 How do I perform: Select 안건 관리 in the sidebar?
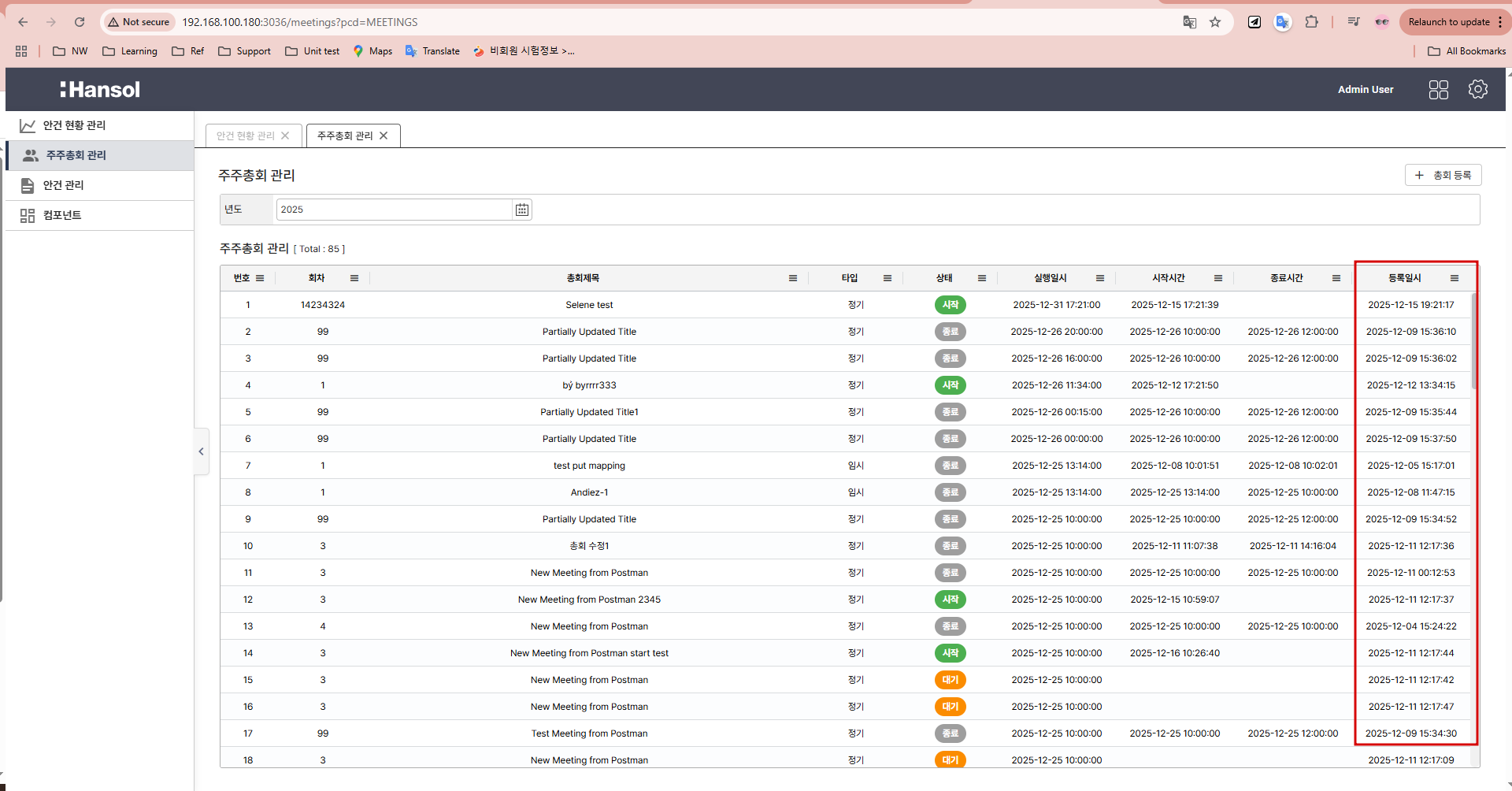click(99, 185)
